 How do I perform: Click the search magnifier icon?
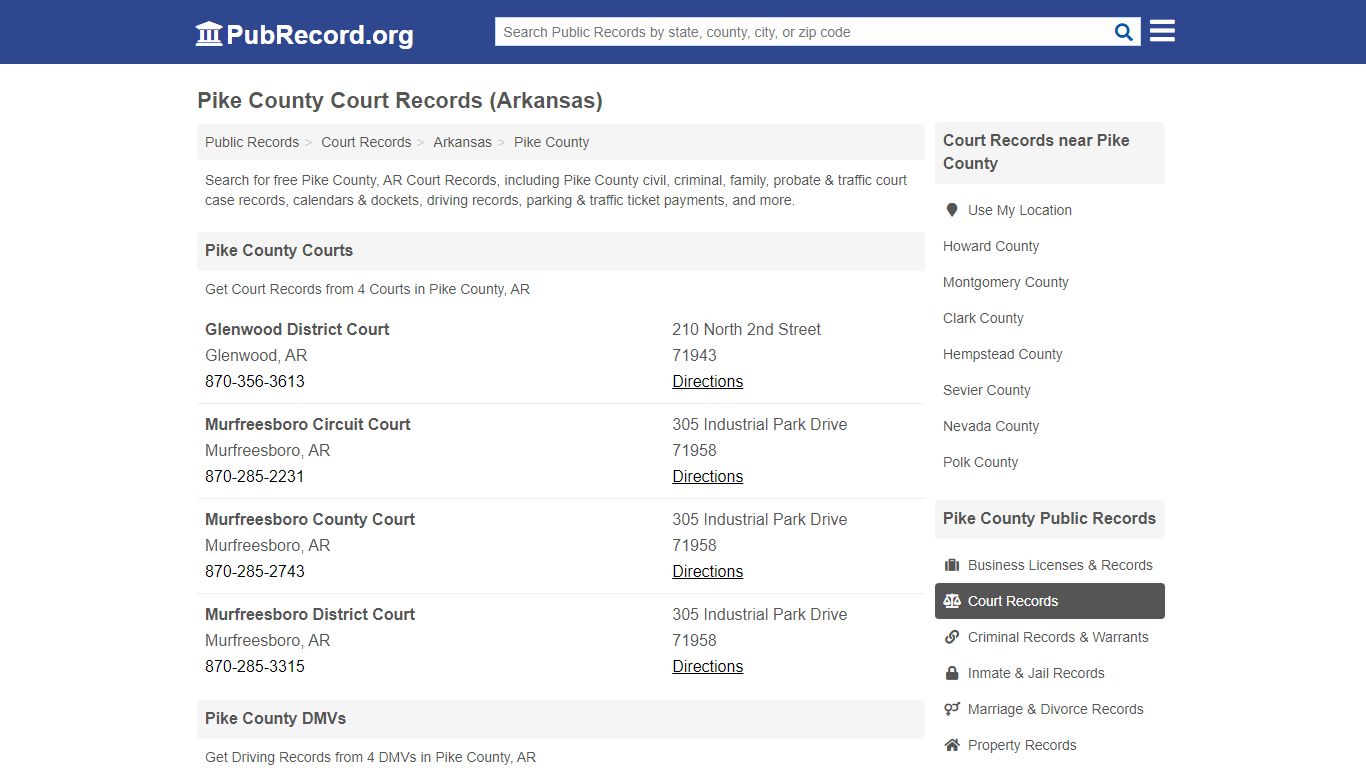pos(1124,32)
